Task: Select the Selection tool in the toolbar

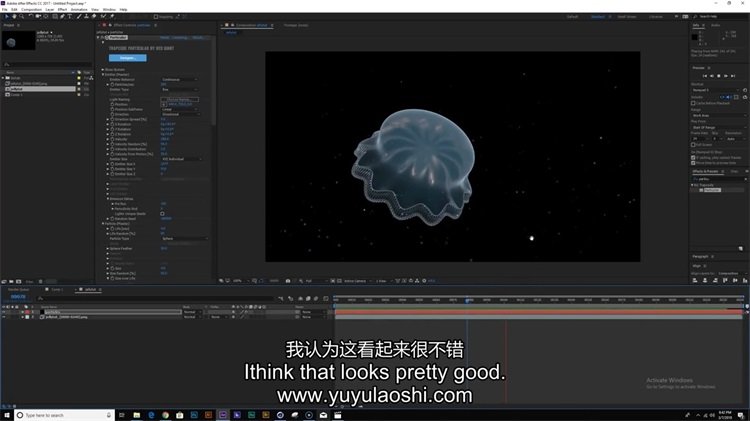Action: coord(5,17)
